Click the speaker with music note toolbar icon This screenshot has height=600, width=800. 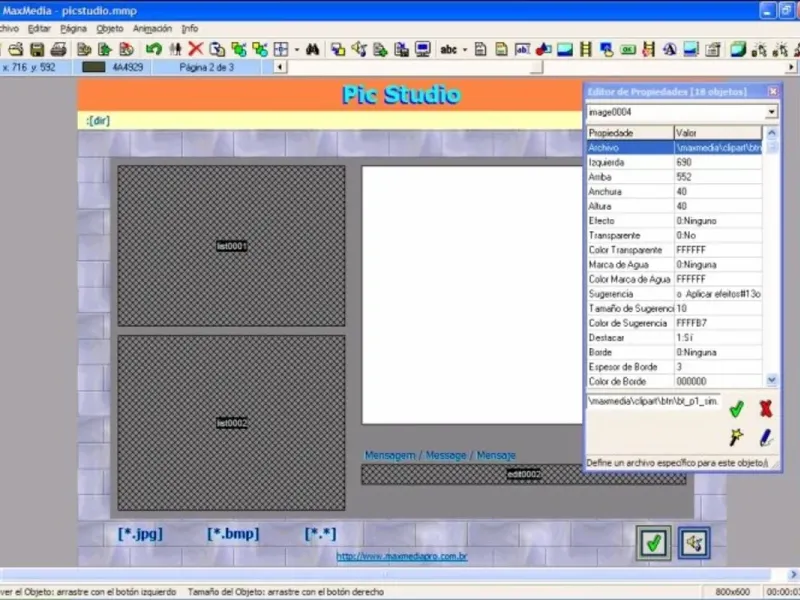tap(359, 49)
